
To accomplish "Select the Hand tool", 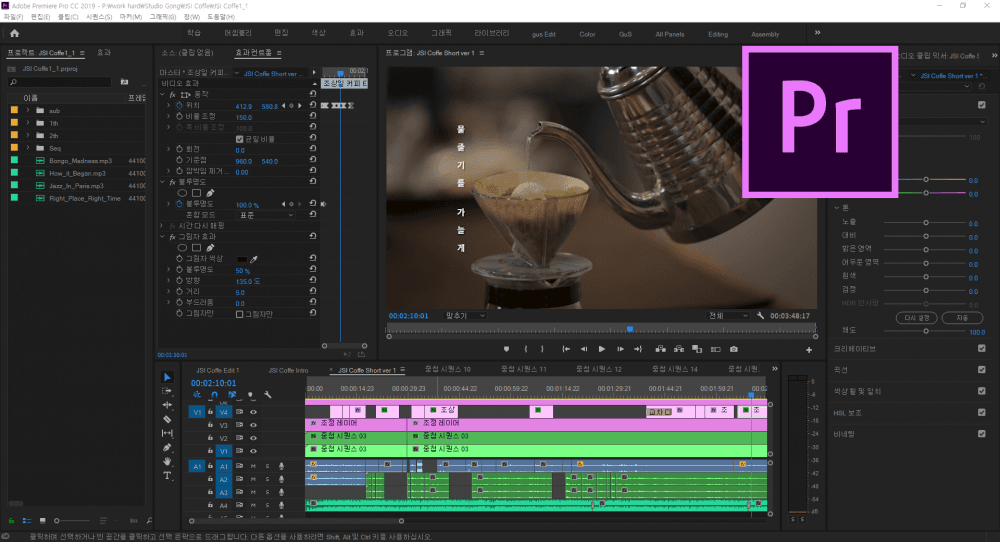I will tap(167, 461).
